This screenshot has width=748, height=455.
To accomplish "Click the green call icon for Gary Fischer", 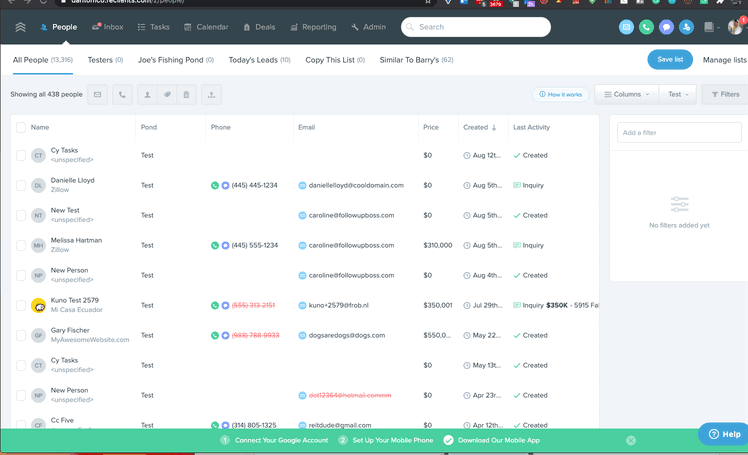I will pyautogui.click(x=215, y=336).
